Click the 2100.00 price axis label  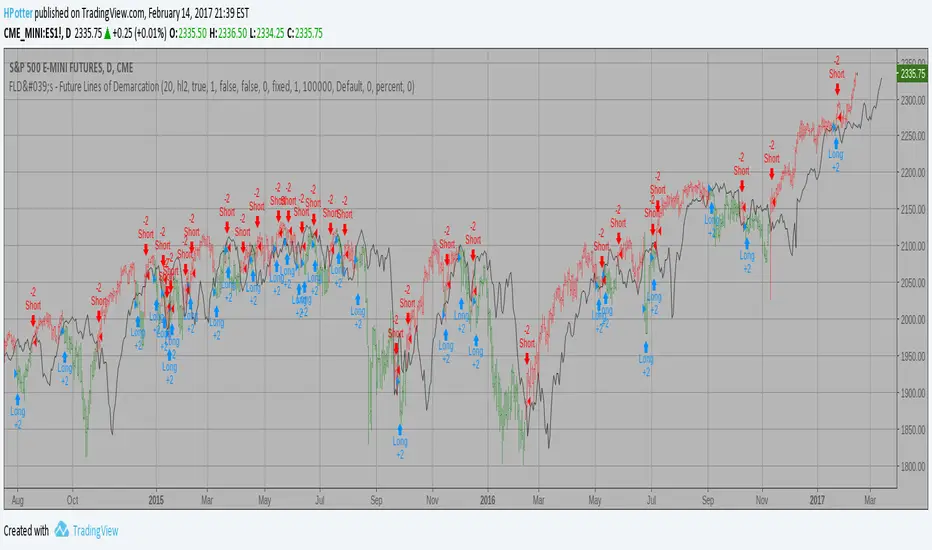pyautogui.click(x=913, y=246)
